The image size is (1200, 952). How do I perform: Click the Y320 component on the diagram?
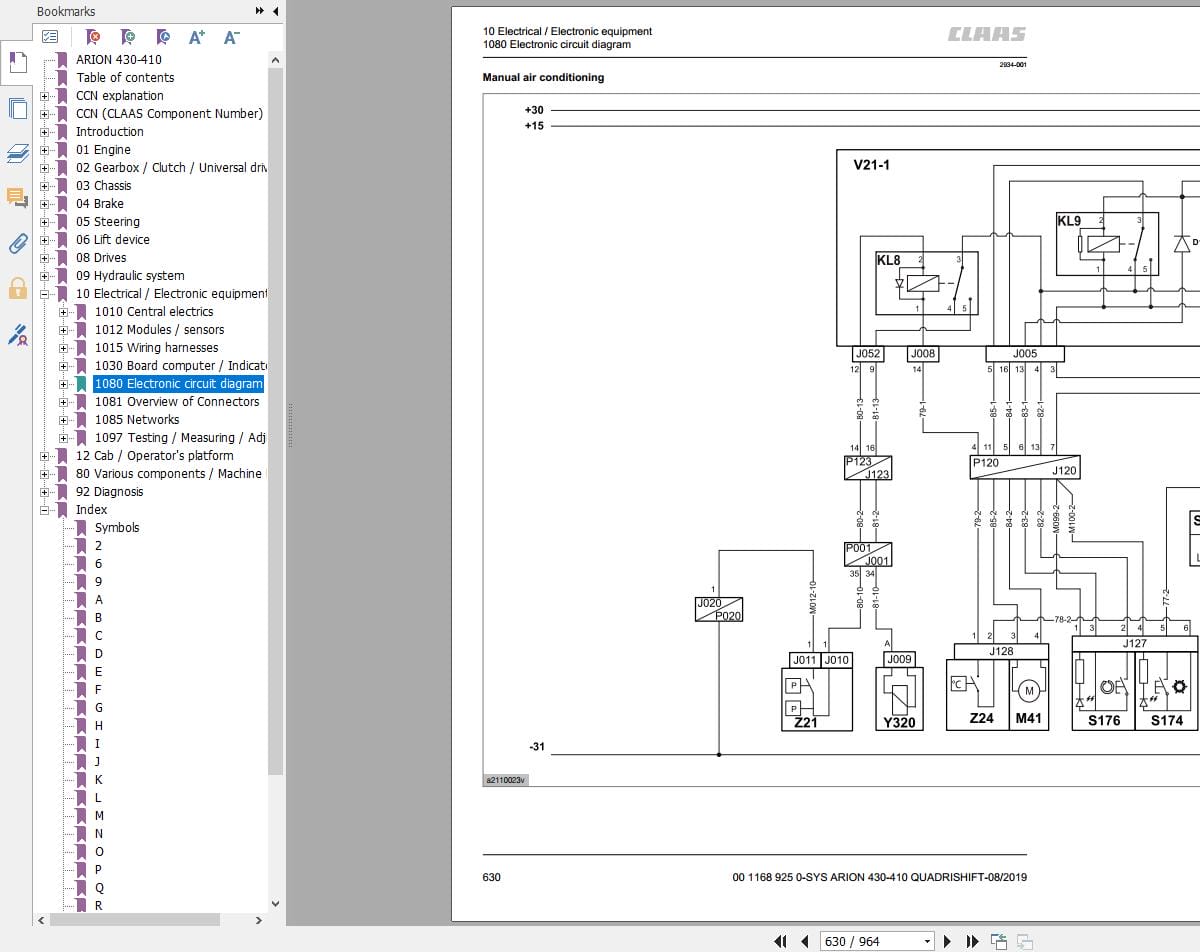900,700
